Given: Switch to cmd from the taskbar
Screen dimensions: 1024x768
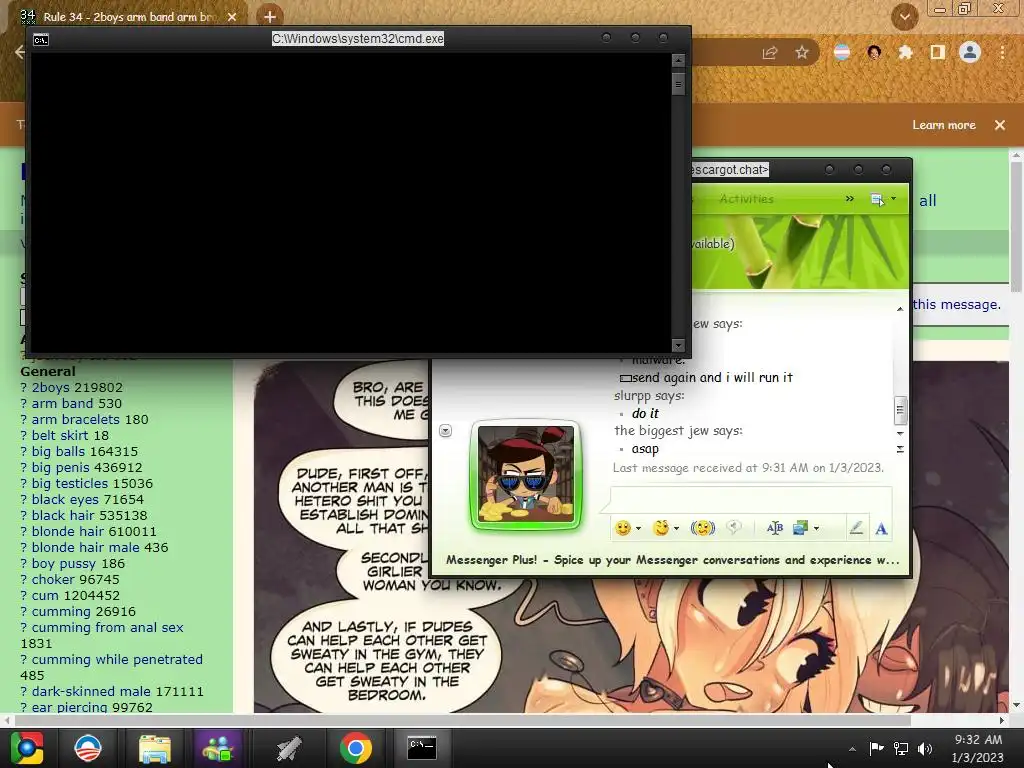Looking at the screenshot, I should [422, 748].
